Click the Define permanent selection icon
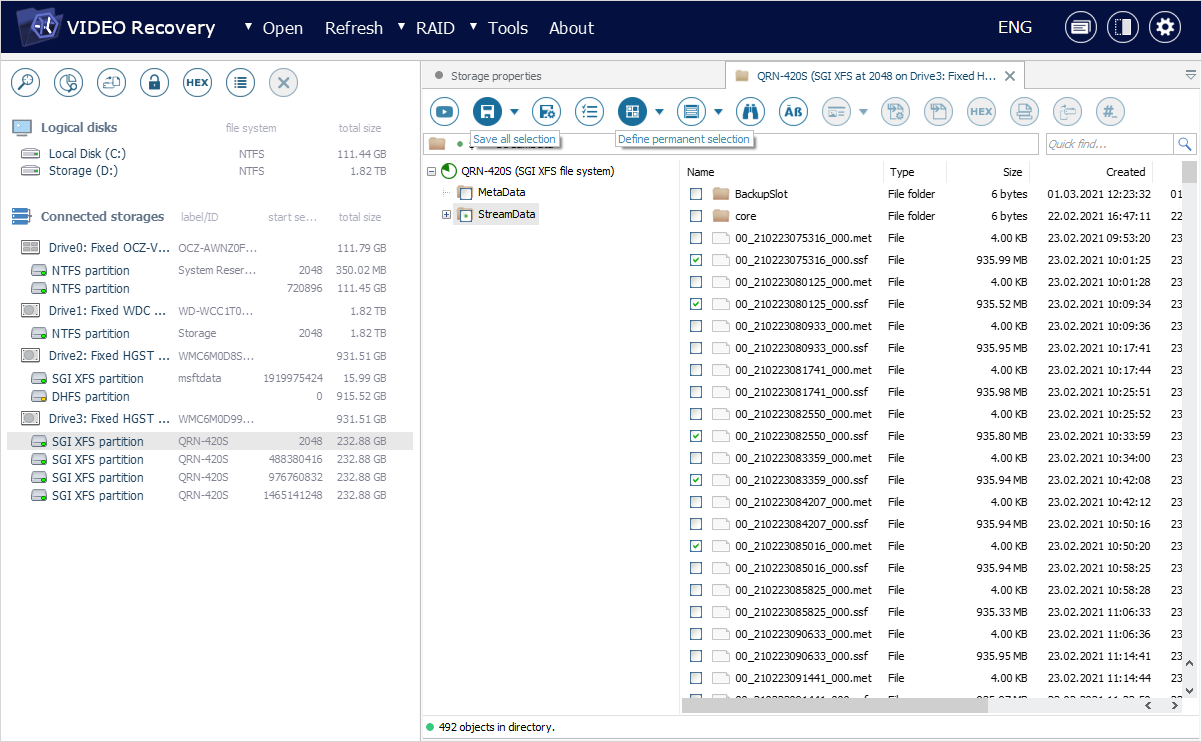1202x742 pixels. (x=632, y=111)
